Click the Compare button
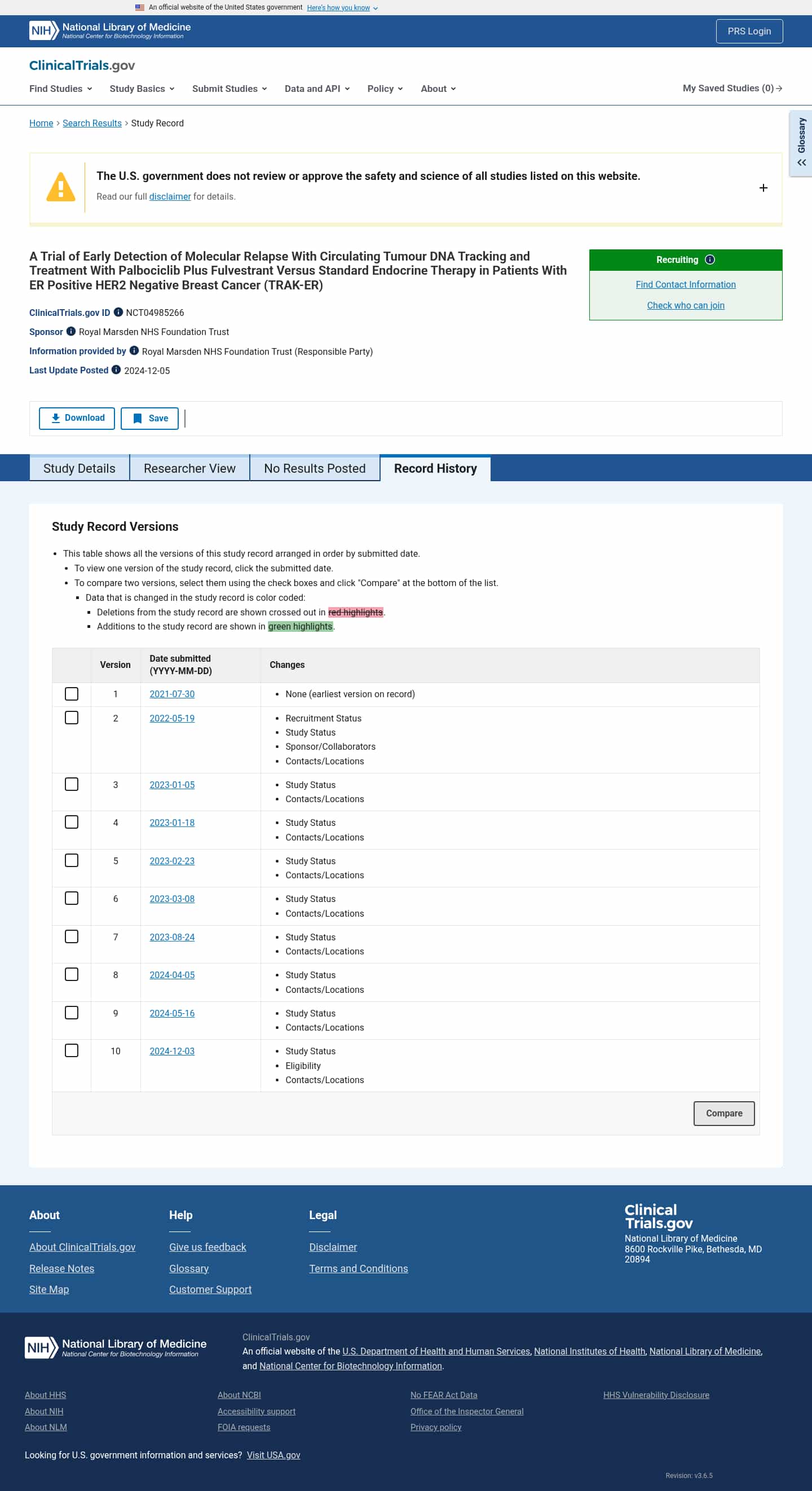 pyautogui.click(x=724, y=1114)
